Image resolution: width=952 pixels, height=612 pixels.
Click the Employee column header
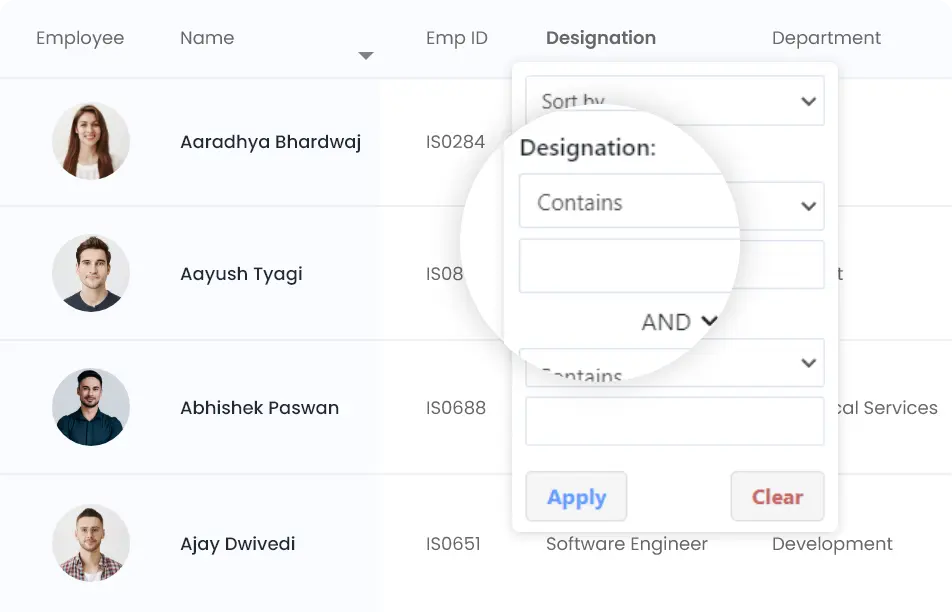coord(80,38)
